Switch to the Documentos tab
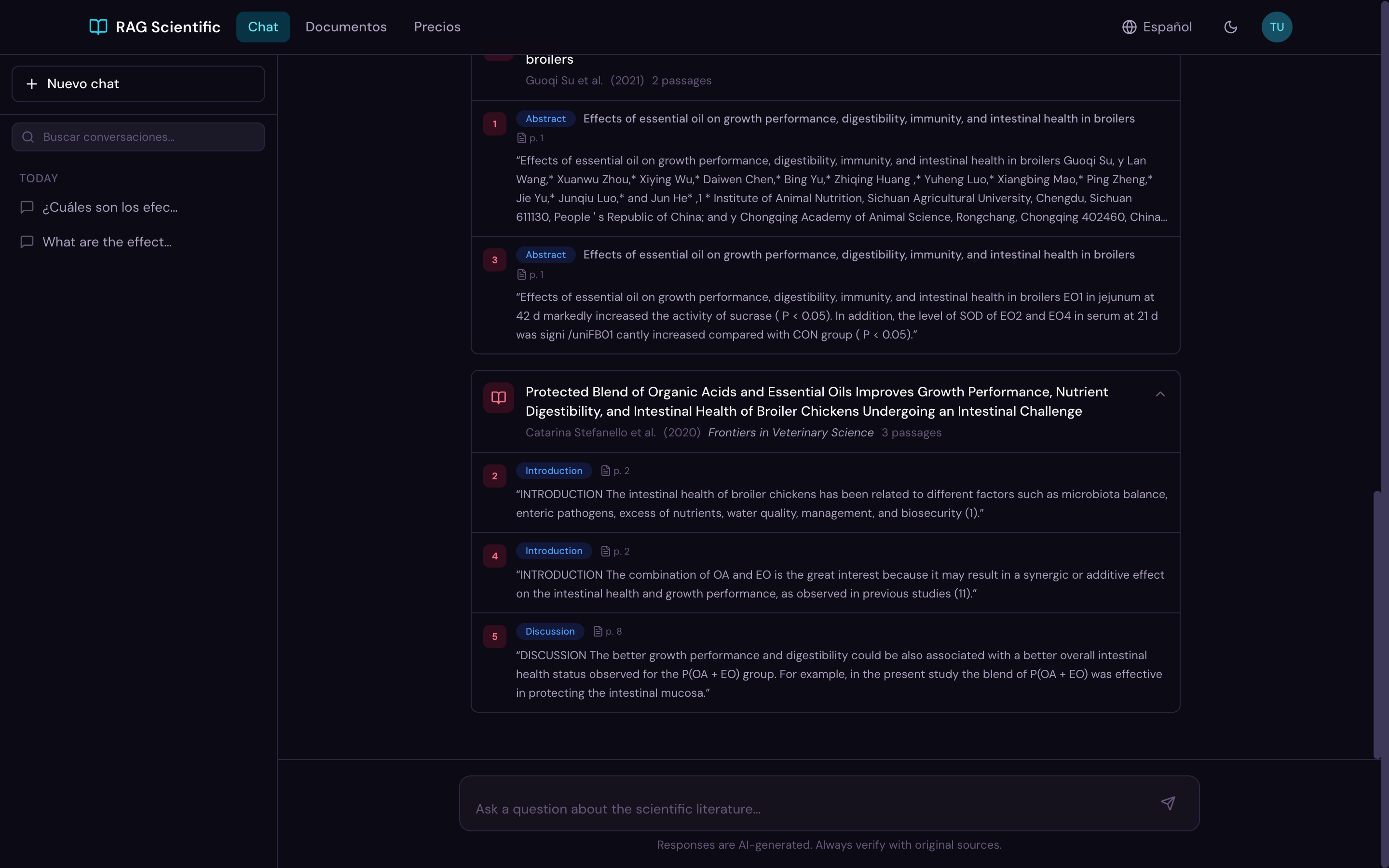 [345, 27]
